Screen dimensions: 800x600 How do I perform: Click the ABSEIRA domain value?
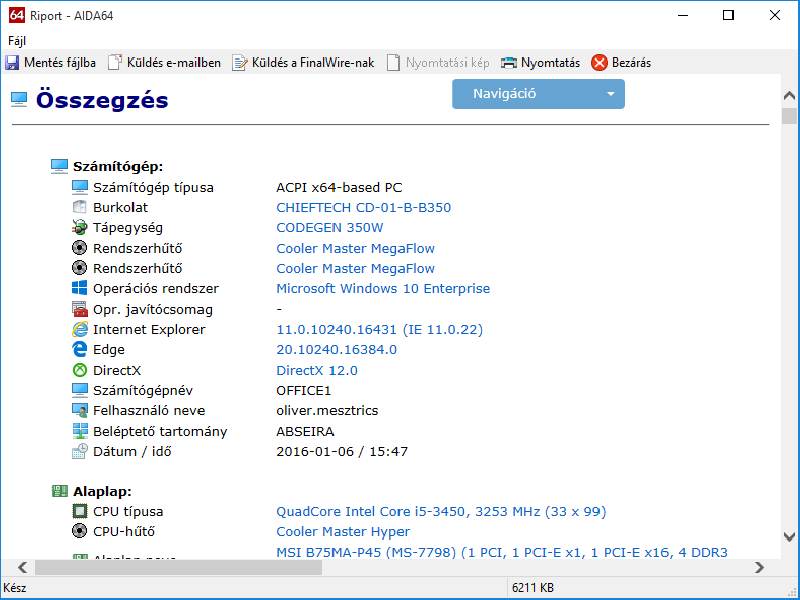305,432
